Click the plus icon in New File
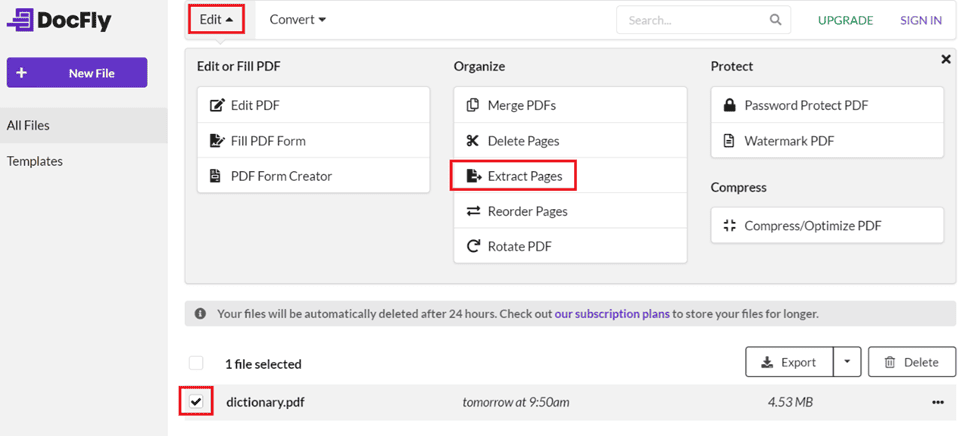 pyautogui.click(x=22, y=73)
